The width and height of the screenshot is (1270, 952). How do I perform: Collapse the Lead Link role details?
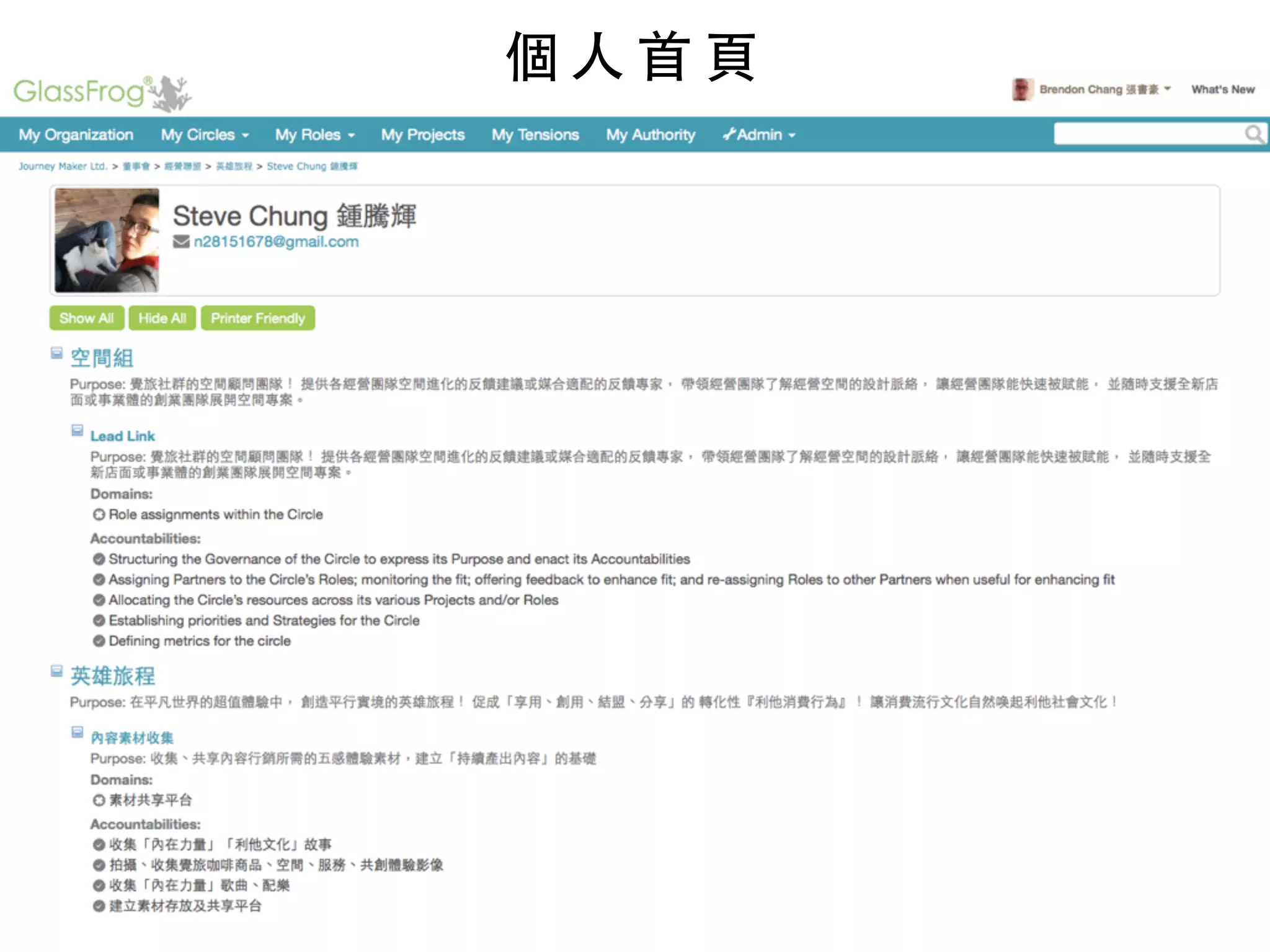pyautogui.click(x=77, y=430)
